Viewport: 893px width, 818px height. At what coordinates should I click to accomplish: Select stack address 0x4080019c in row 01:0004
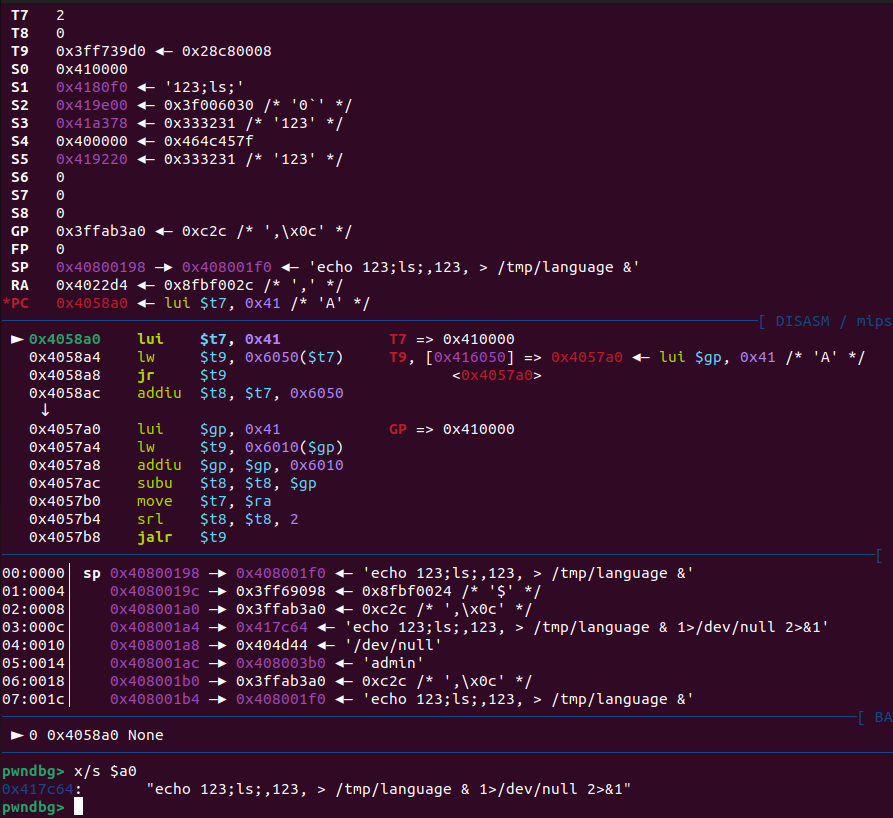click(155, 591)
